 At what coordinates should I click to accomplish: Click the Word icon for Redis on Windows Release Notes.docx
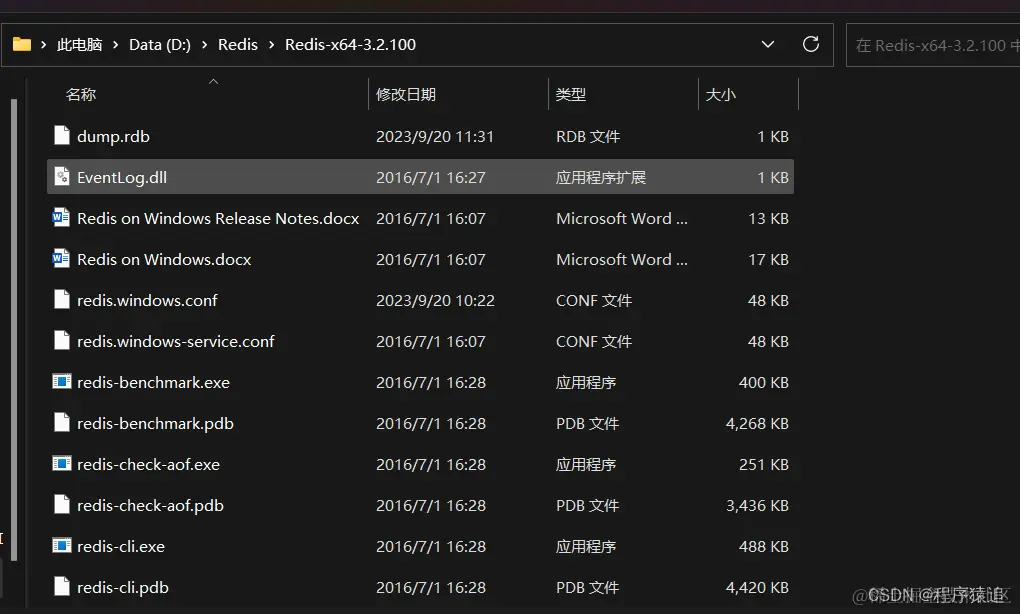point(61,217)
